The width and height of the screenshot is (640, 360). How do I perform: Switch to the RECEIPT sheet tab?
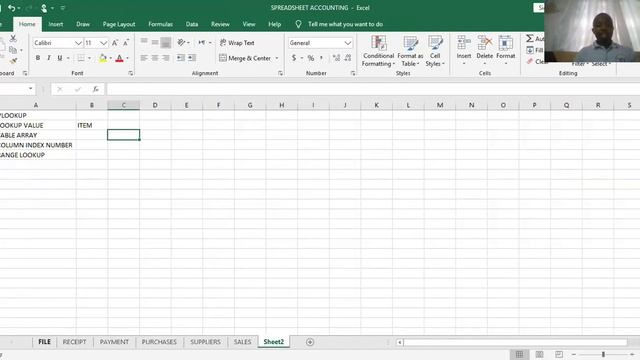point(74,342)
